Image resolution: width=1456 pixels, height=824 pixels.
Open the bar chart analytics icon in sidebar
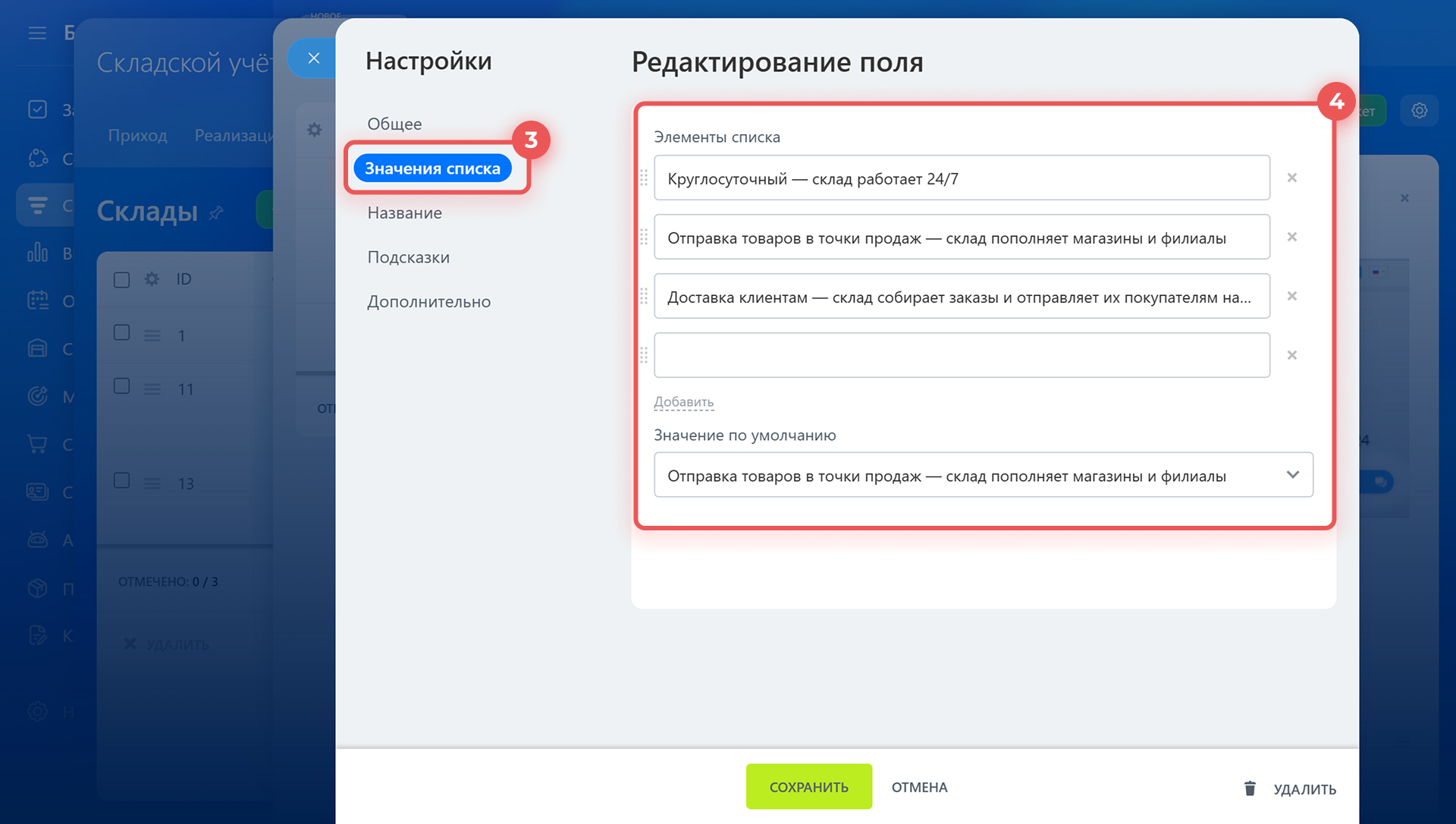click(x=38, y=253)
